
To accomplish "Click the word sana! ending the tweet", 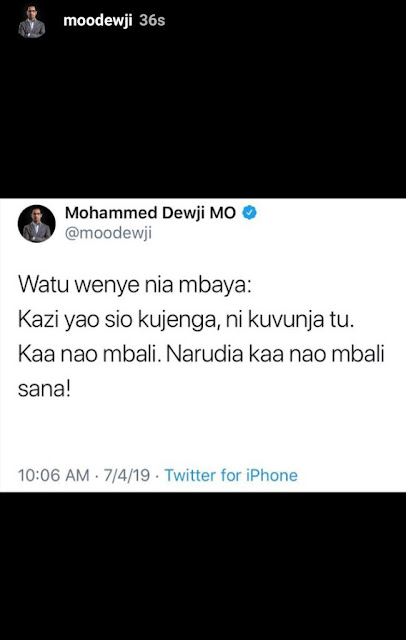I will (44, 389).
